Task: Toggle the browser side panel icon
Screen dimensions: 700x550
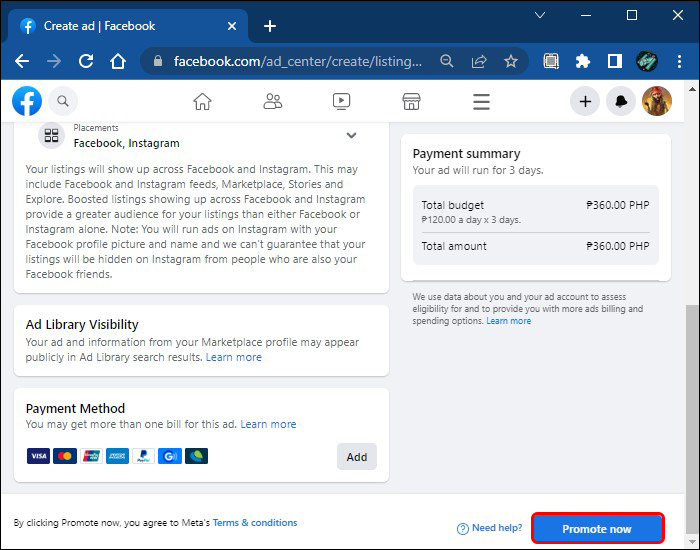Action: point(615,61)
